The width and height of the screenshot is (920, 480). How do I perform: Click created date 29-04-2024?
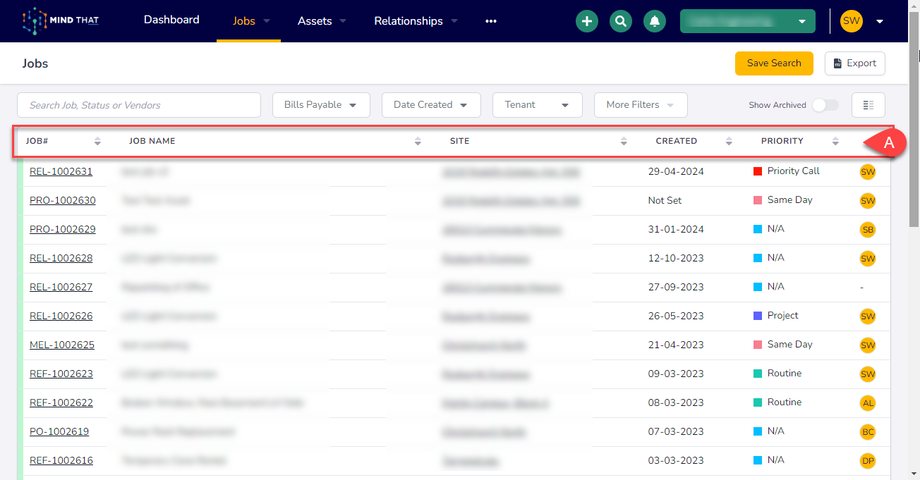pyautogui.click(x=676, y=172)
